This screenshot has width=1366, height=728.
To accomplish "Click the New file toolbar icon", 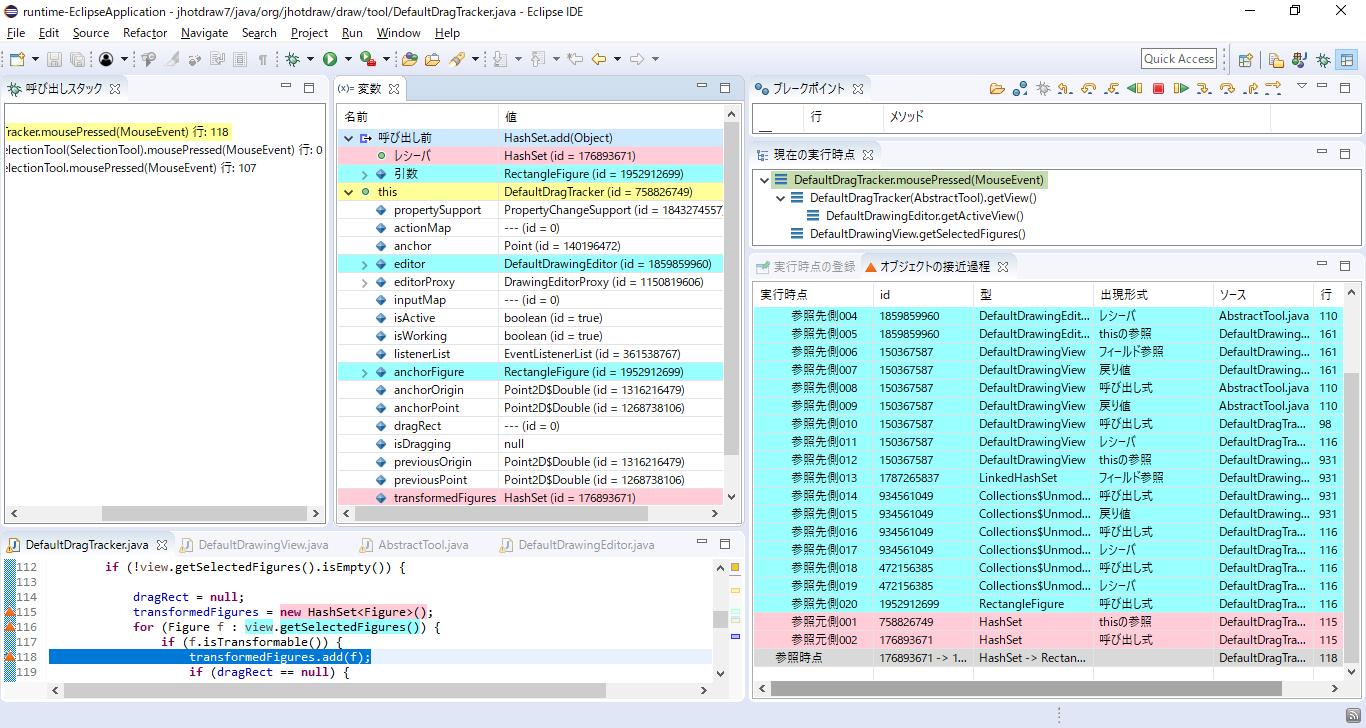I will [x=17, y=59].
